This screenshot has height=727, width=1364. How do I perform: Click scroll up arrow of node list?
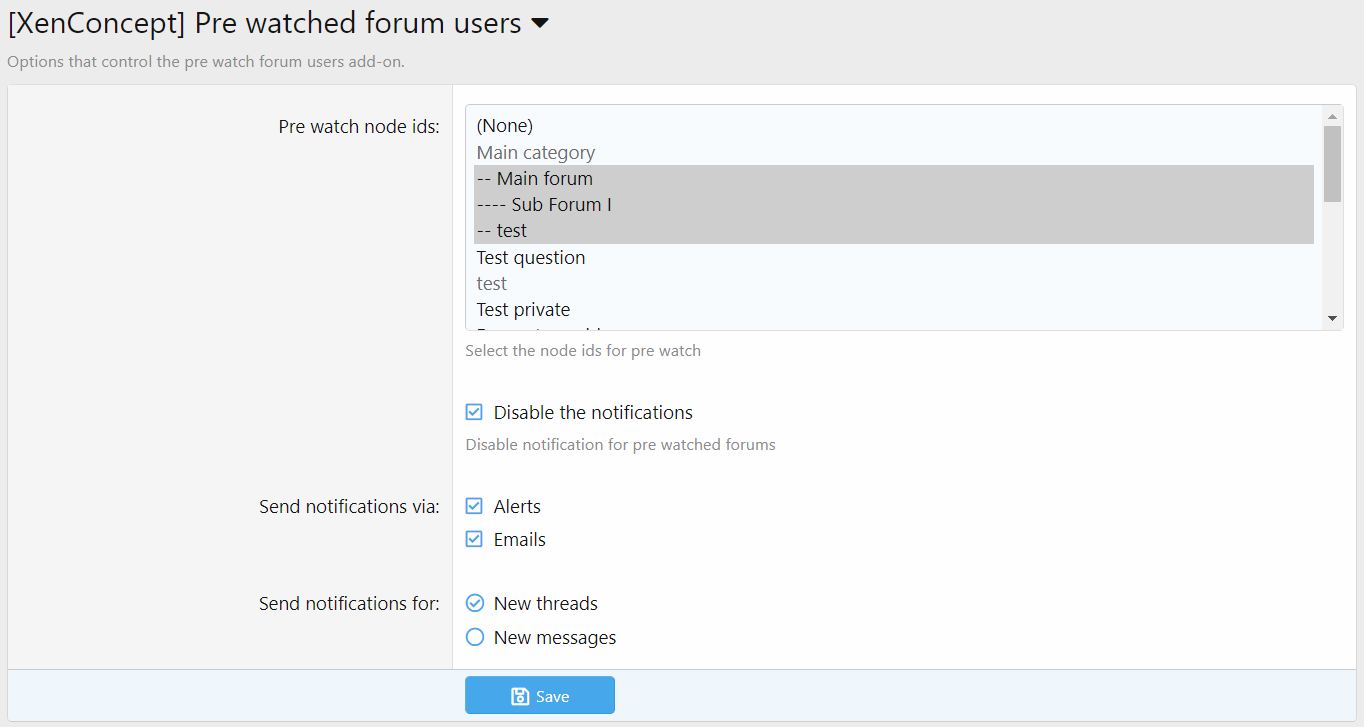pyautogui.click(x=1332, y=116)
